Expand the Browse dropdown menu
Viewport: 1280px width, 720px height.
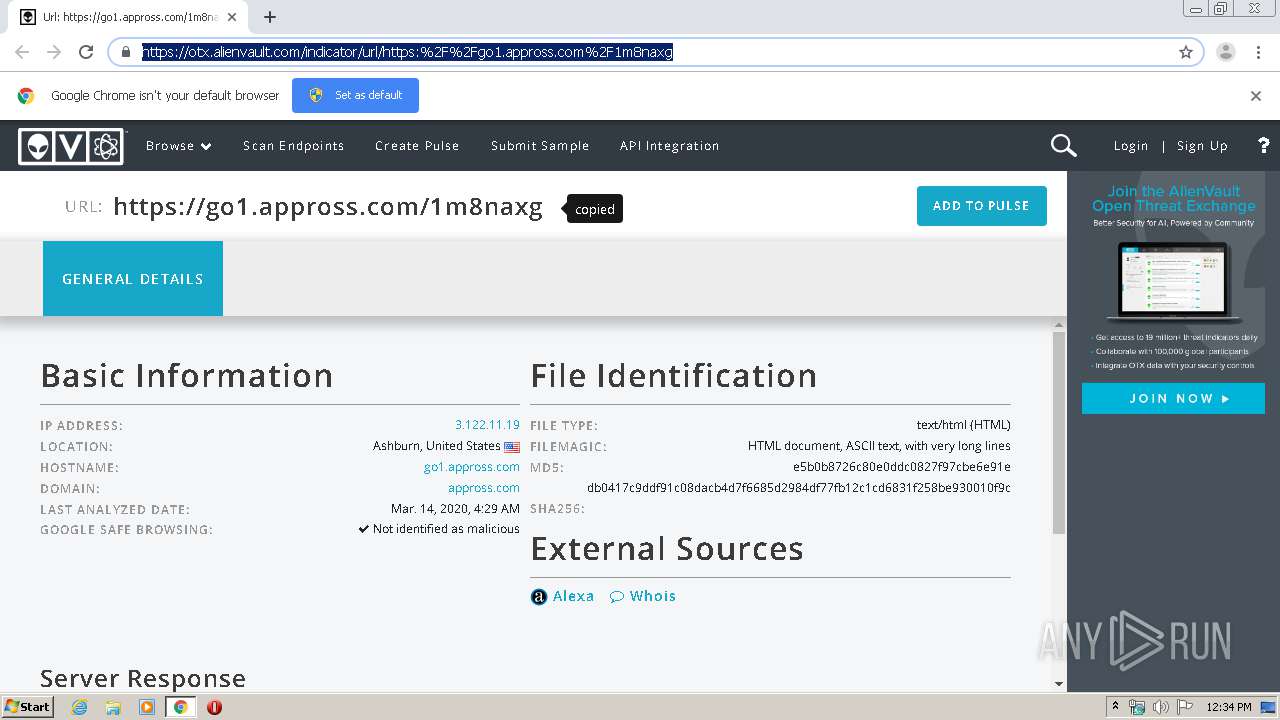point(179,146)
